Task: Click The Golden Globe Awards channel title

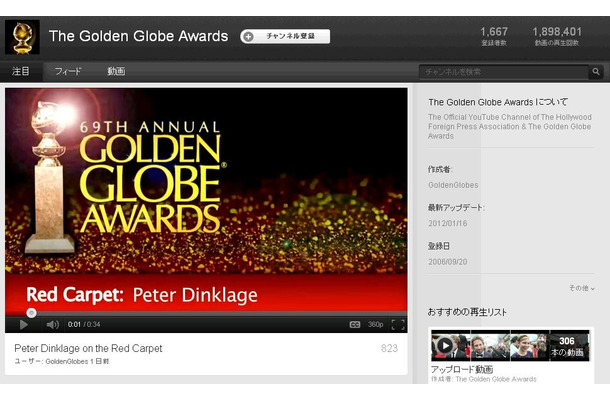Action: click(x=138, y=36)
